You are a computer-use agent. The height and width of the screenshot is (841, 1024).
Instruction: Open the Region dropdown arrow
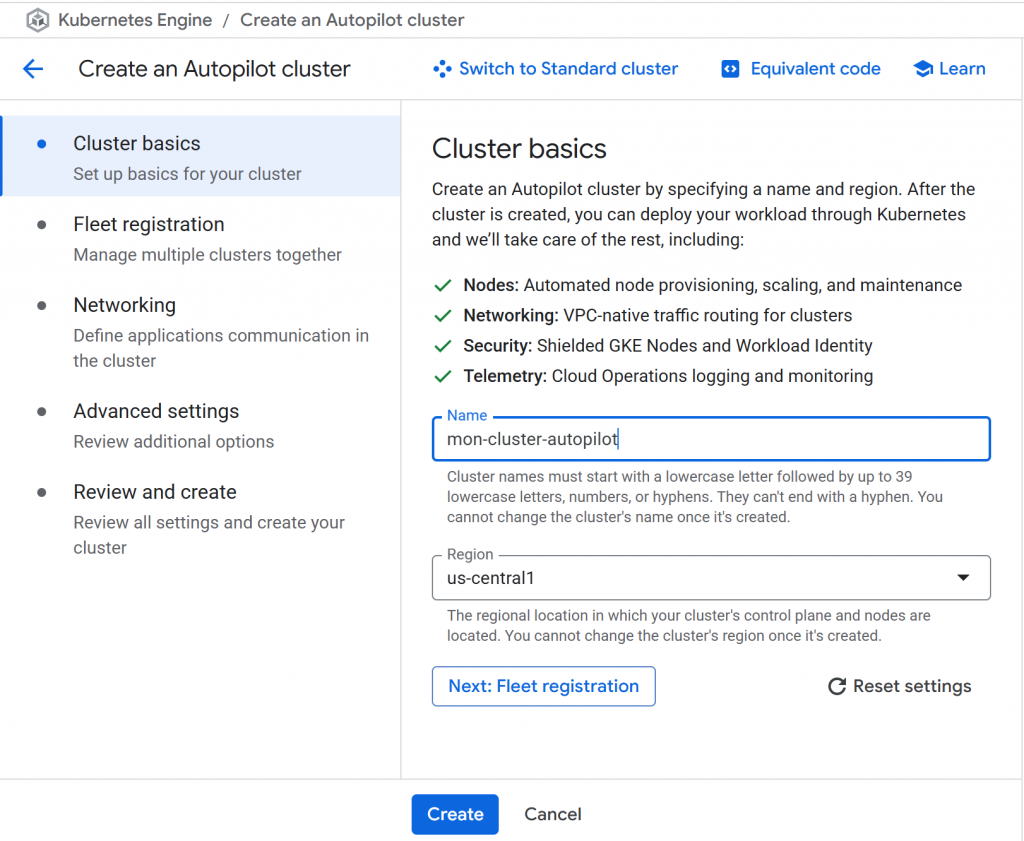tap(963, 578)
